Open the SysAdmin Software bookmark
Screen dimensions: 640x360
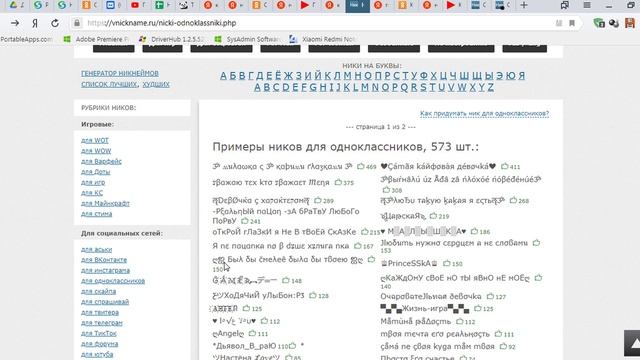248,39
